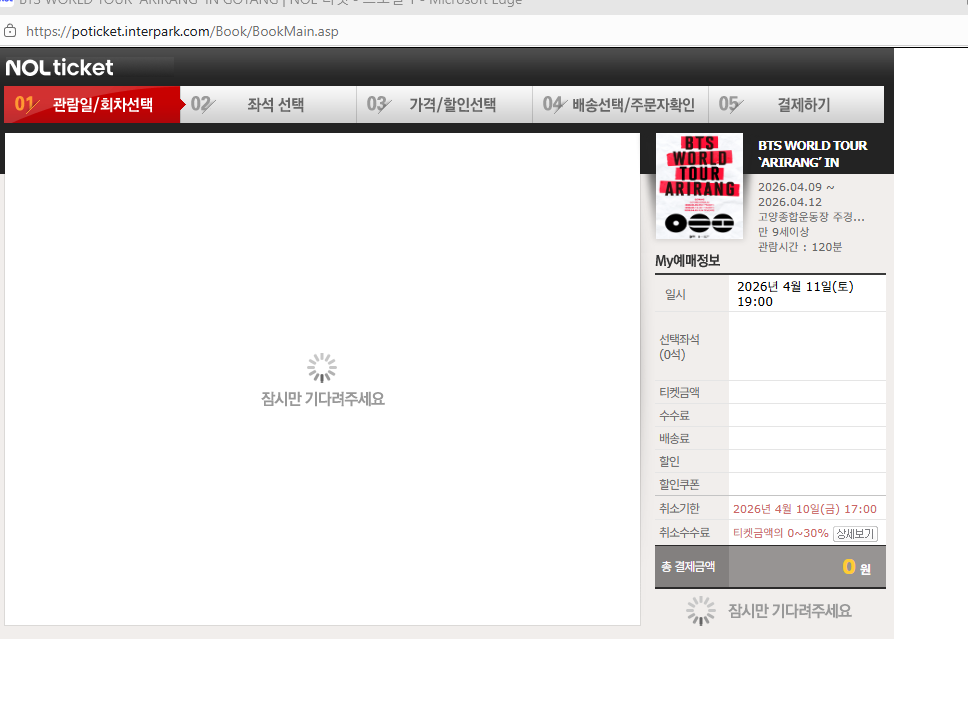Click the BTS World Tour Arirang poster
This screenshot has height=706, width=968.
tap(699, 186)
